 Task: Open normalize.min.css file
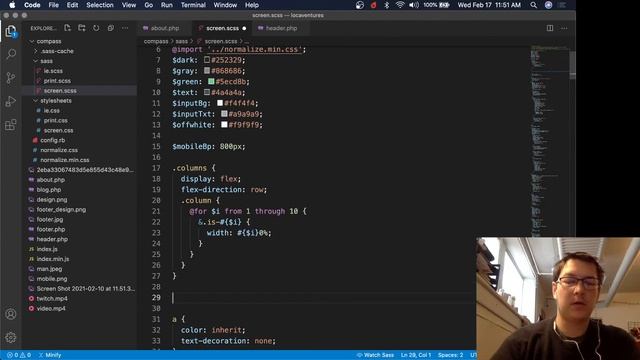coord(64,160)
